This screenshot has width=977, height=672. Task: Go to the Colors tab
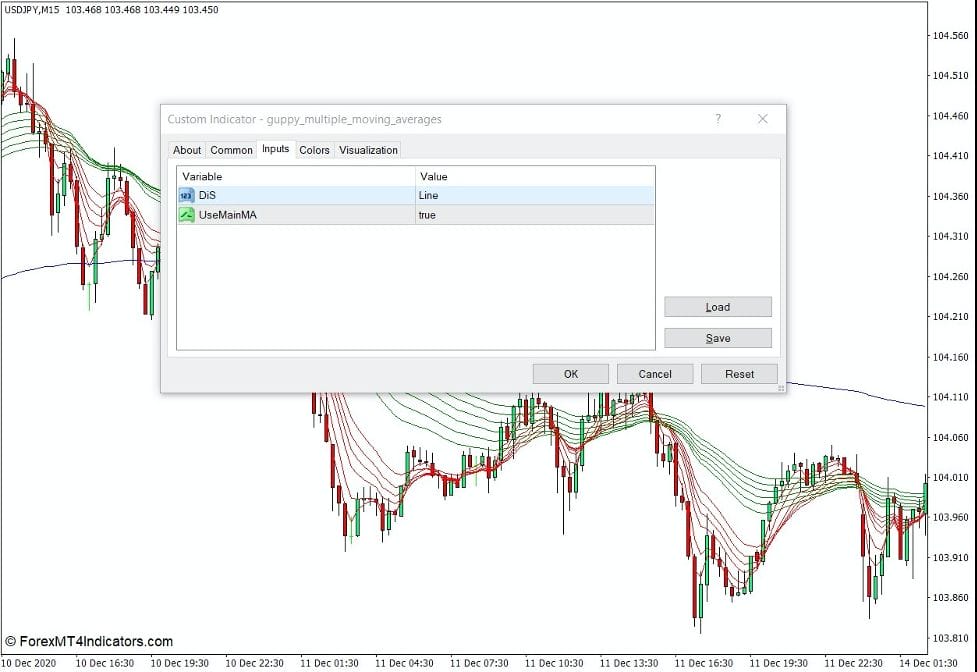pyautogui.click(x=314, y=150)
